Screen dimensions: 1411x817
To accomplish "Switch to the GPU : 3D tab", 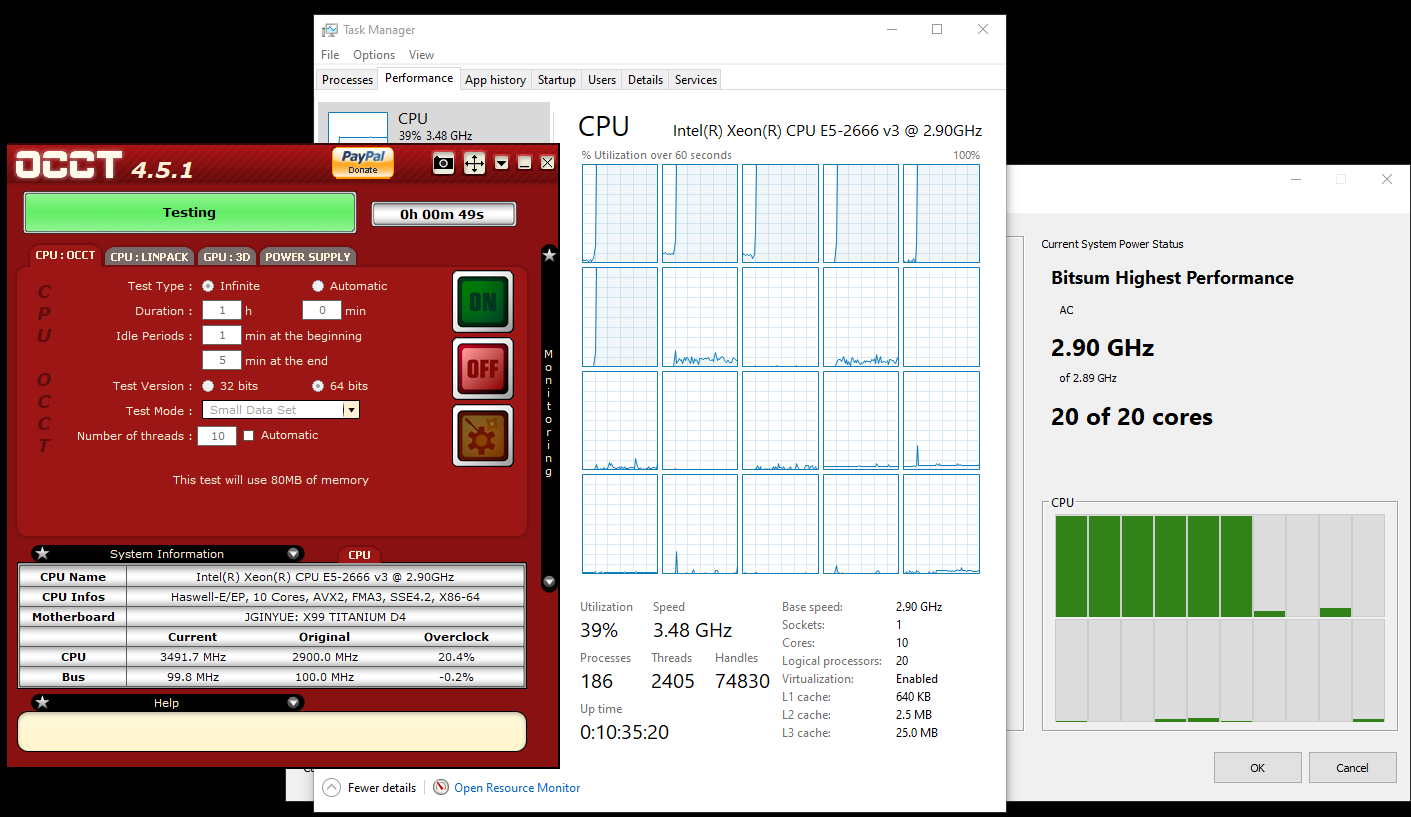I will pos(226,257).
